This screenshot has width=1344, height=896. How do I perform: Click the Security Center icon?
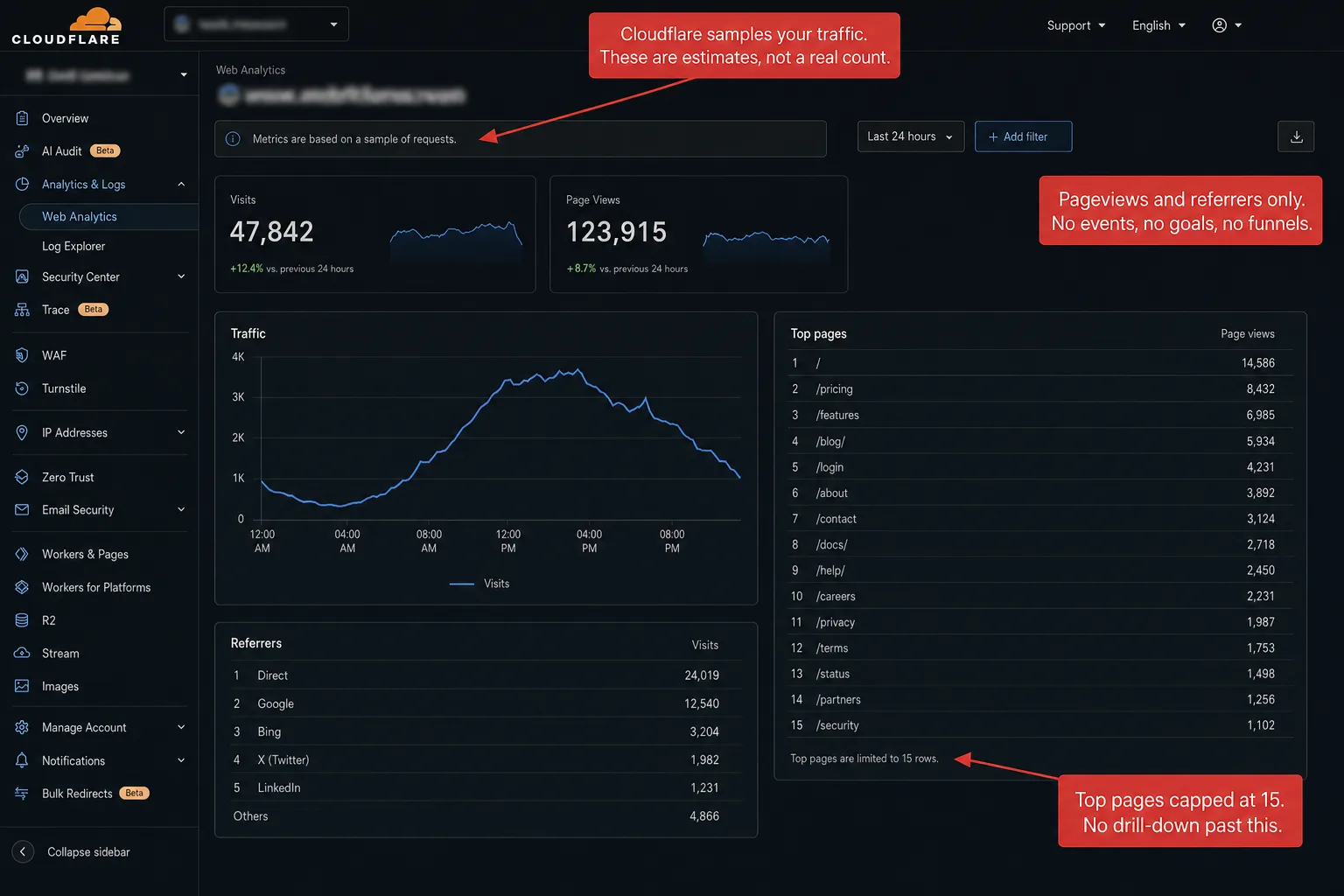[22, 276]
